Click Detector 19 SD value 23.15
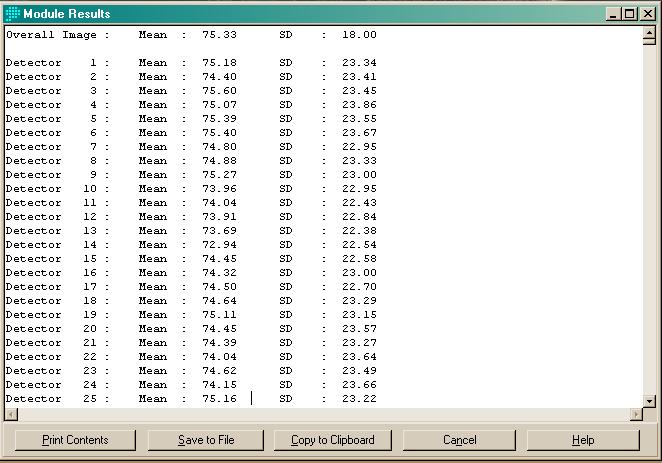The height and width of the screenshot is (463, 662). (359, 314)
